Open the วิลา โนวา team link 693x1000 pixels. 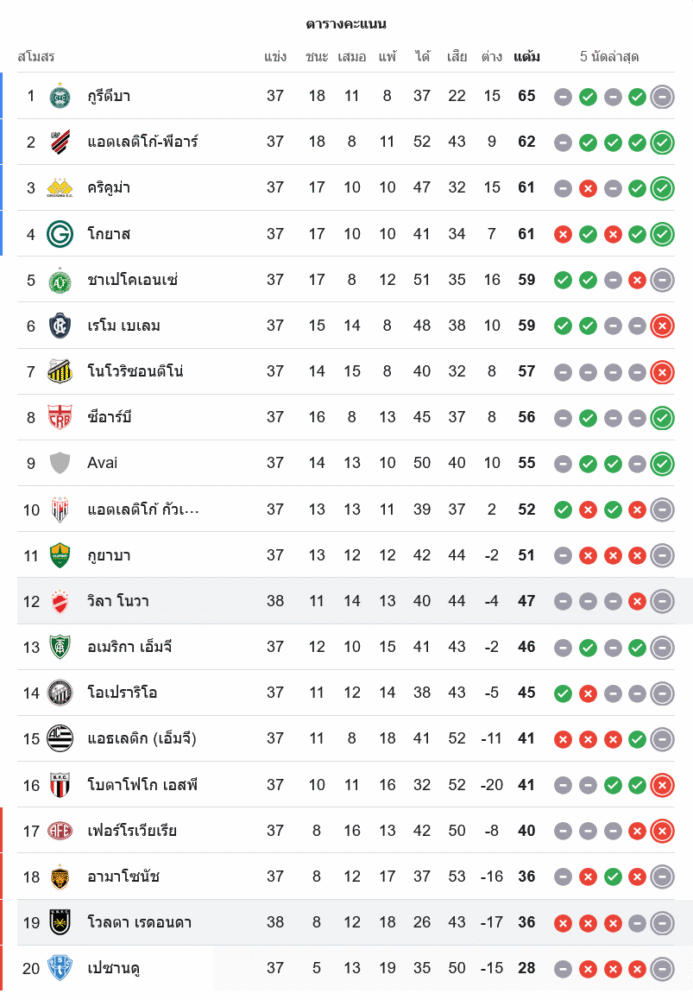point(118,601)
